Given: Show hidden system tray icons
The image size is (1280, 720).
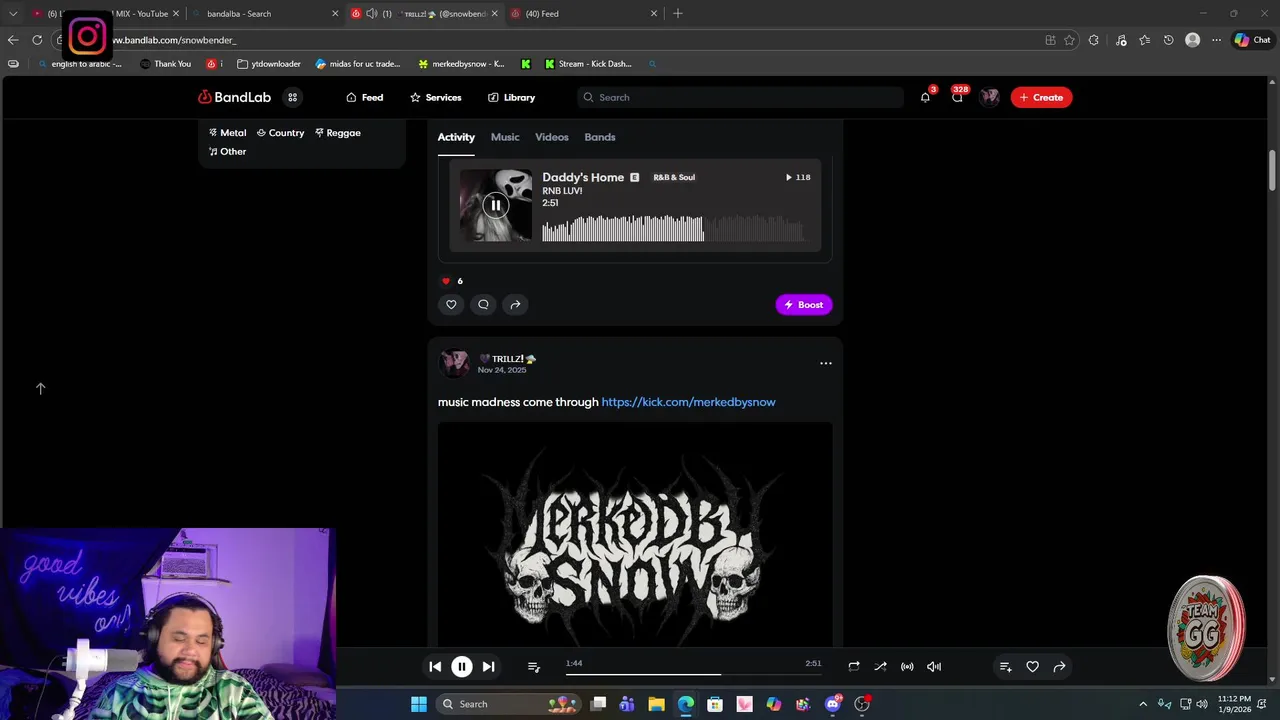Looking at the screenshot, I should pos(1143,704).
